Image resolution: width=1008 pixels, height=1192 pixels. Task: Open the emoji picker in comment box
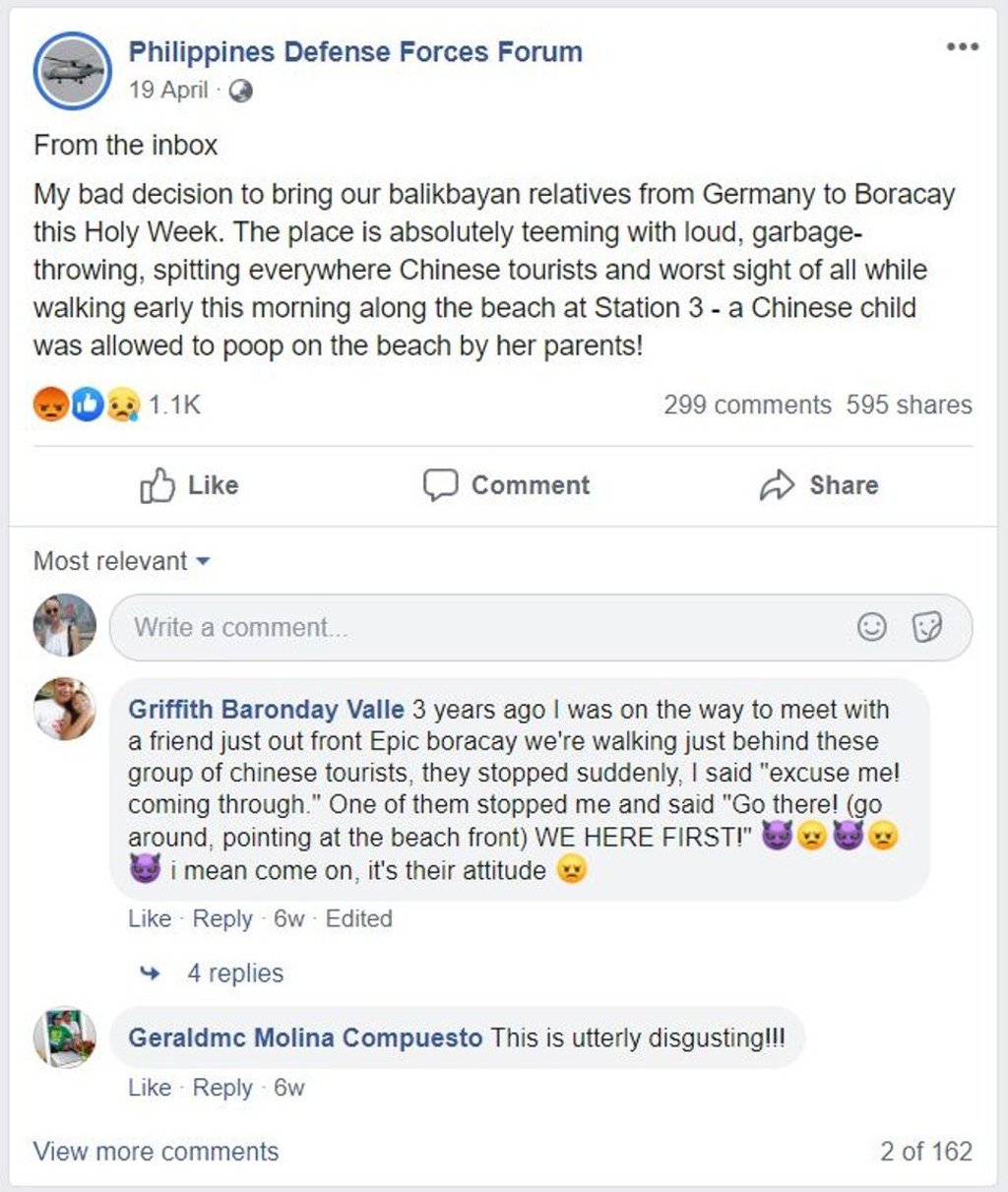pyautogui.click(x=873, y=627)
